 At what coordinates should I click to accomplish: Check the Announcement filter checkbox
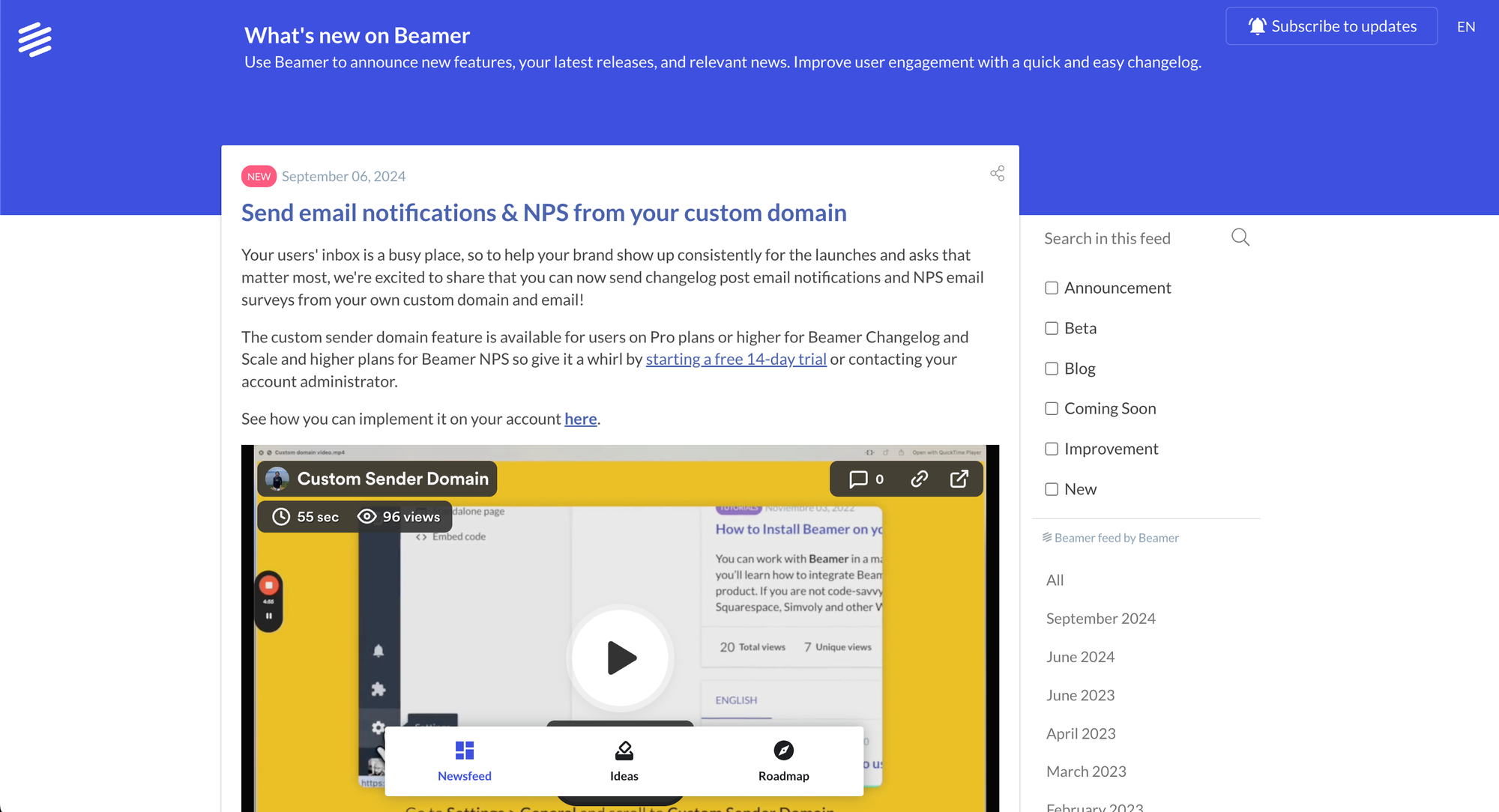(1052, 288)
